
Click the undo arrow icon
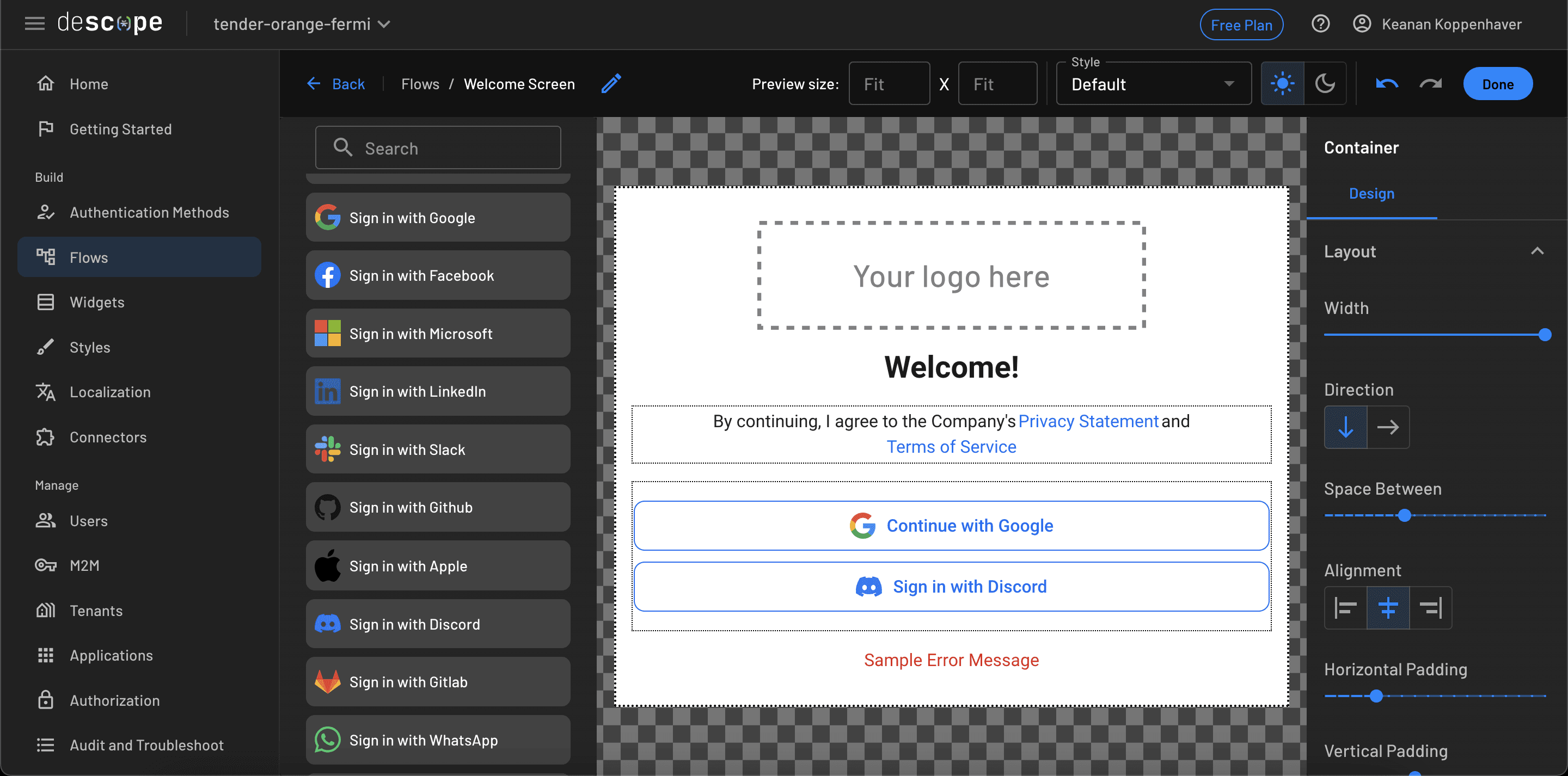tap(1387, 83)
